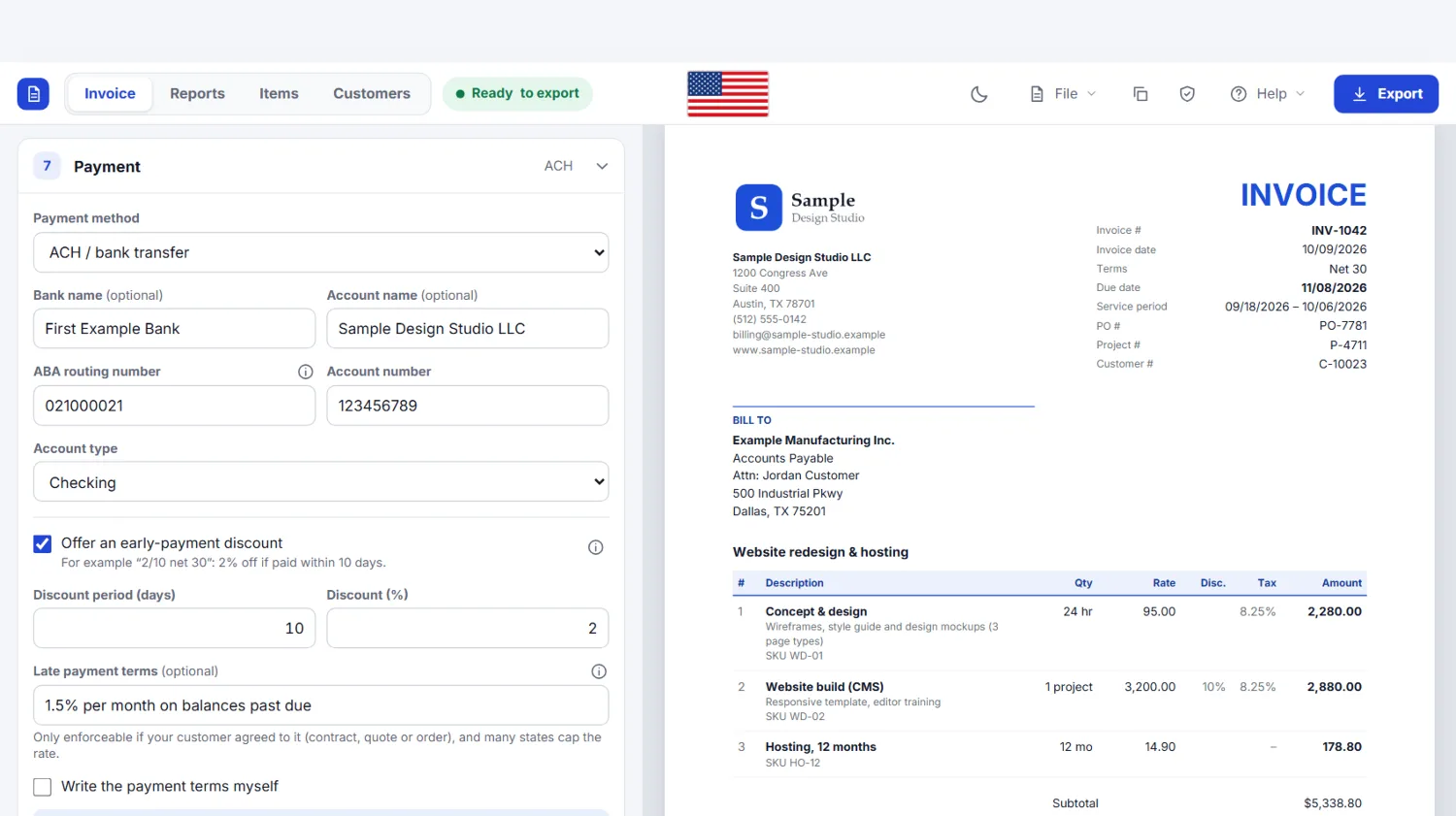
Task: Click Example Manufacturing Inc. bill-to name
Action: click(813, 441)
